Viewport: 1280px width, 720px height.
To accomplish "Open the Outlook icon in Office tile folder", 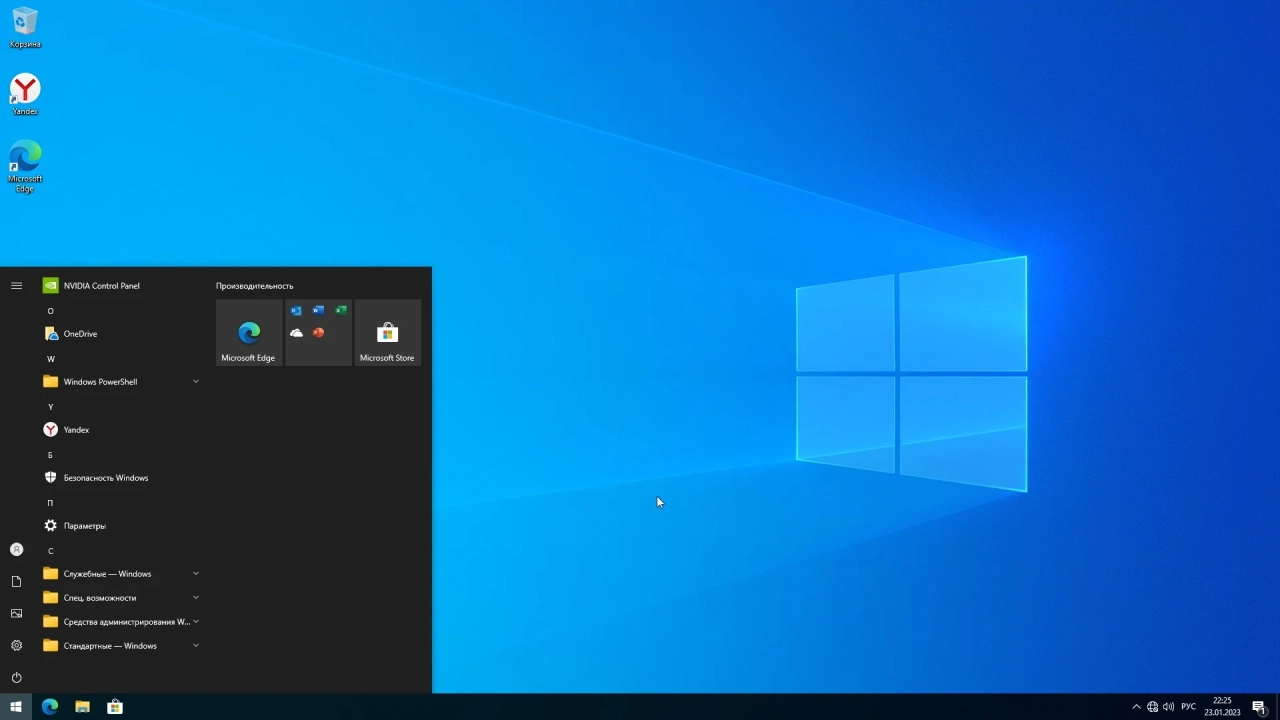I will [296, 311].
